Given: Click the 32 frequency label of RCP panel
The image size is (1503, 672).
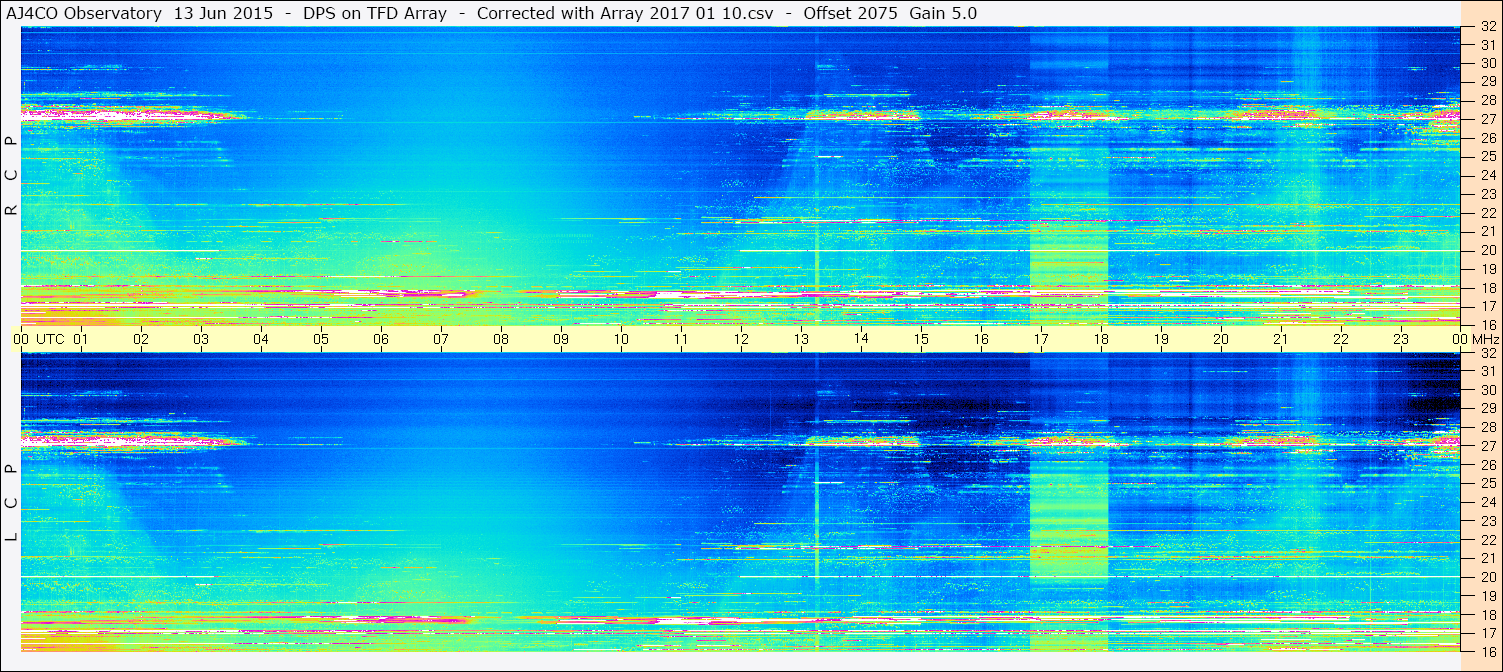Looking at the screenshot, I should pyautogui.click(x=1487, y=27).
